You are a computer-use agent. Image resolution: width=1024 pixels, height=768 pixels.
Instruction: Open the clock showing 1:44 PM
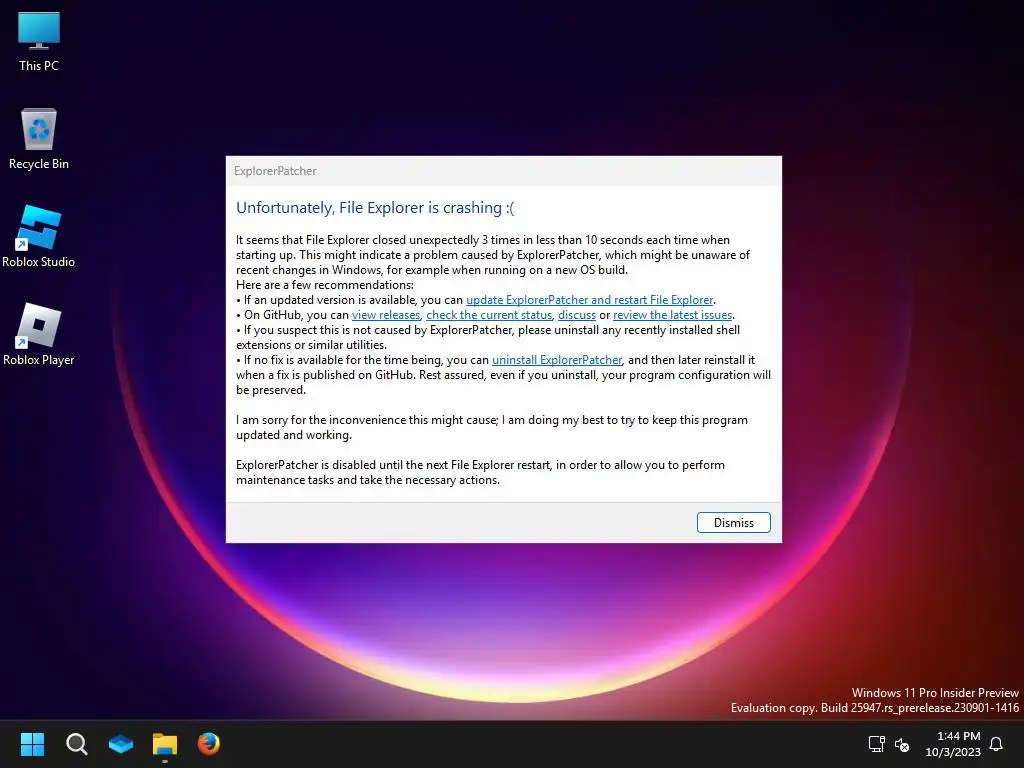(953, 744)
